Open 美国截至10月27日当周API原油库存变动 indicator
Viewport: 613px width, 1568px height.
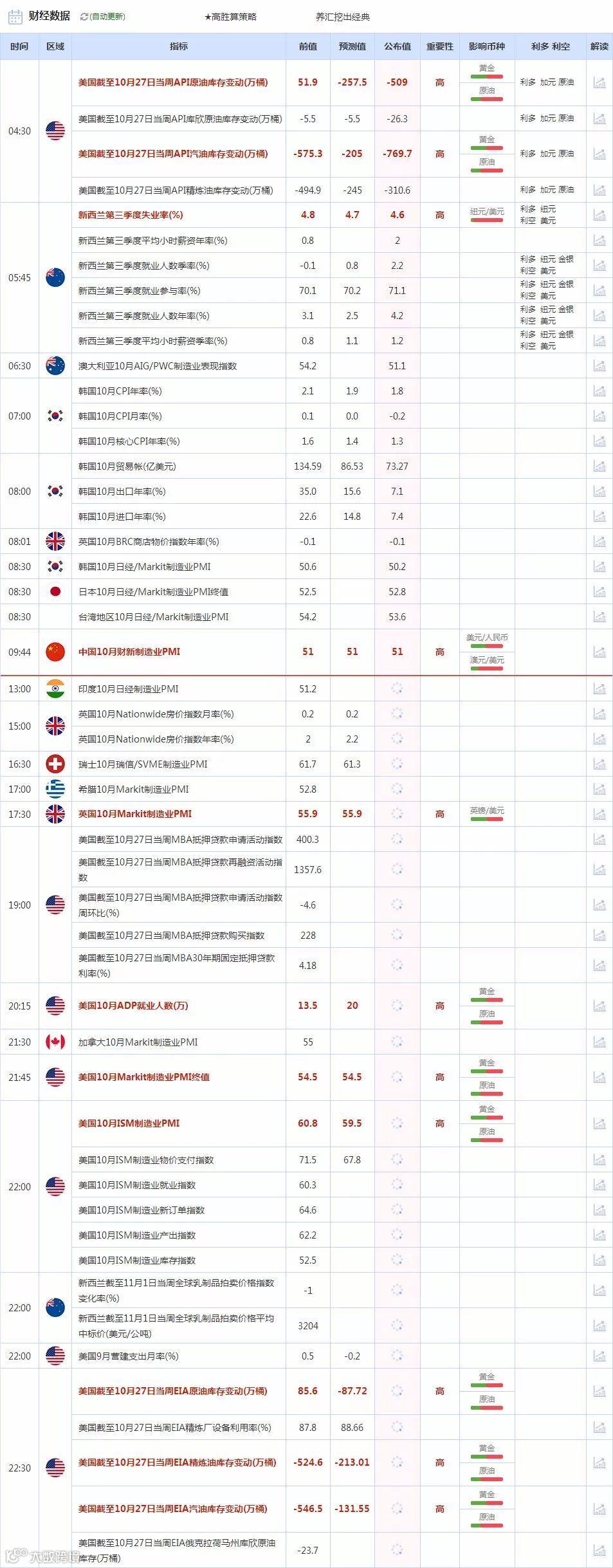coord(173,82)
